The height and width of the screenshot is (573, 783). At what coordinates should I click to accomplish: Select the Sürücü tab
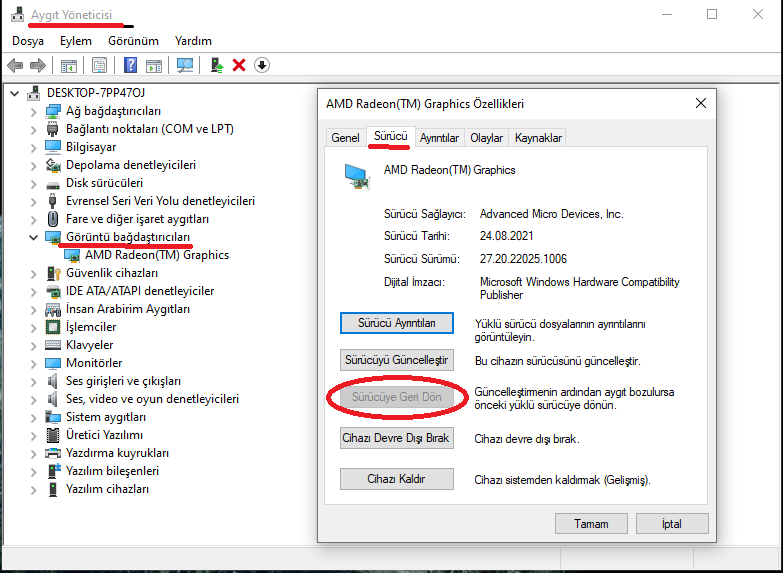coord(391,136)
